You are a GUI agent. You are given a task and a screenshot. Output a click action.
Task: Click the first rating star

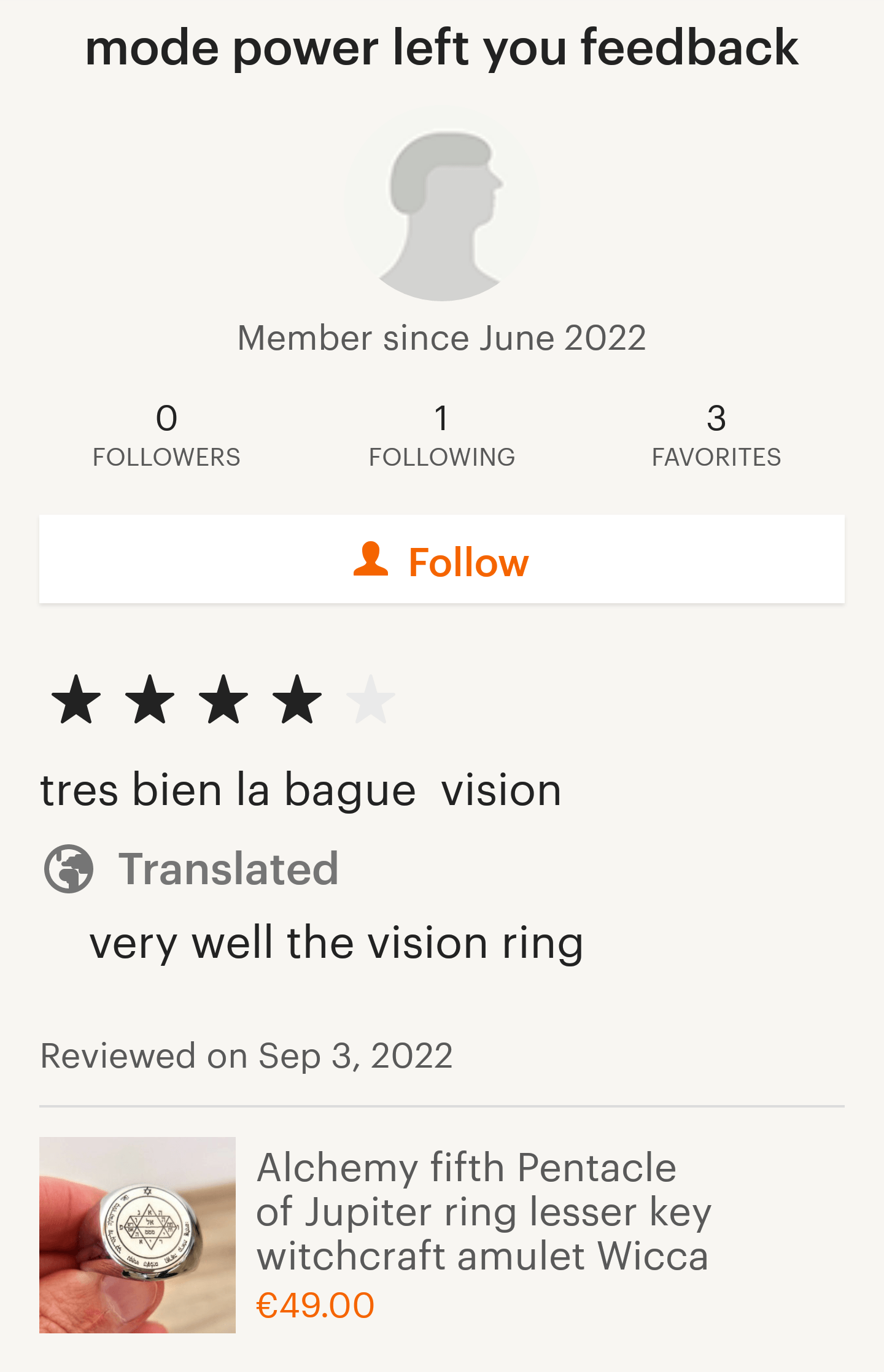pos(76,699)
